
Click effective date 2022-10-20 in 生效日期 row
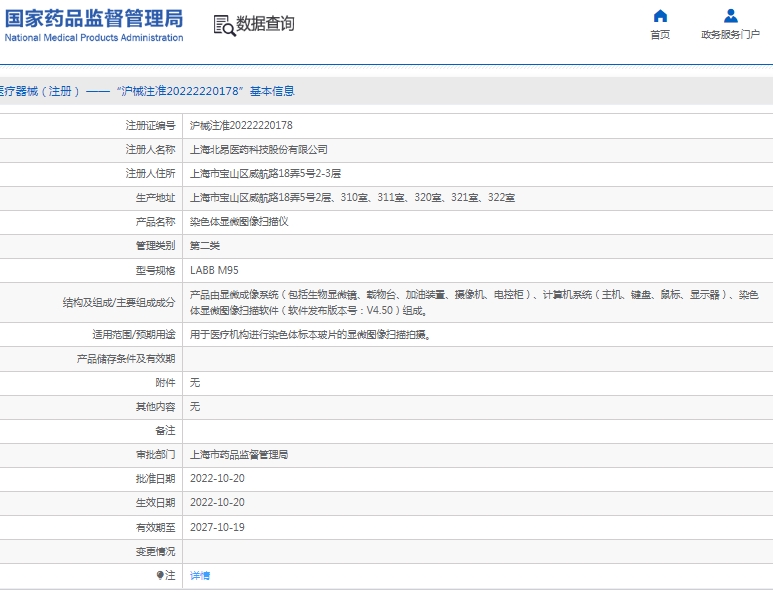coord(217,502)
